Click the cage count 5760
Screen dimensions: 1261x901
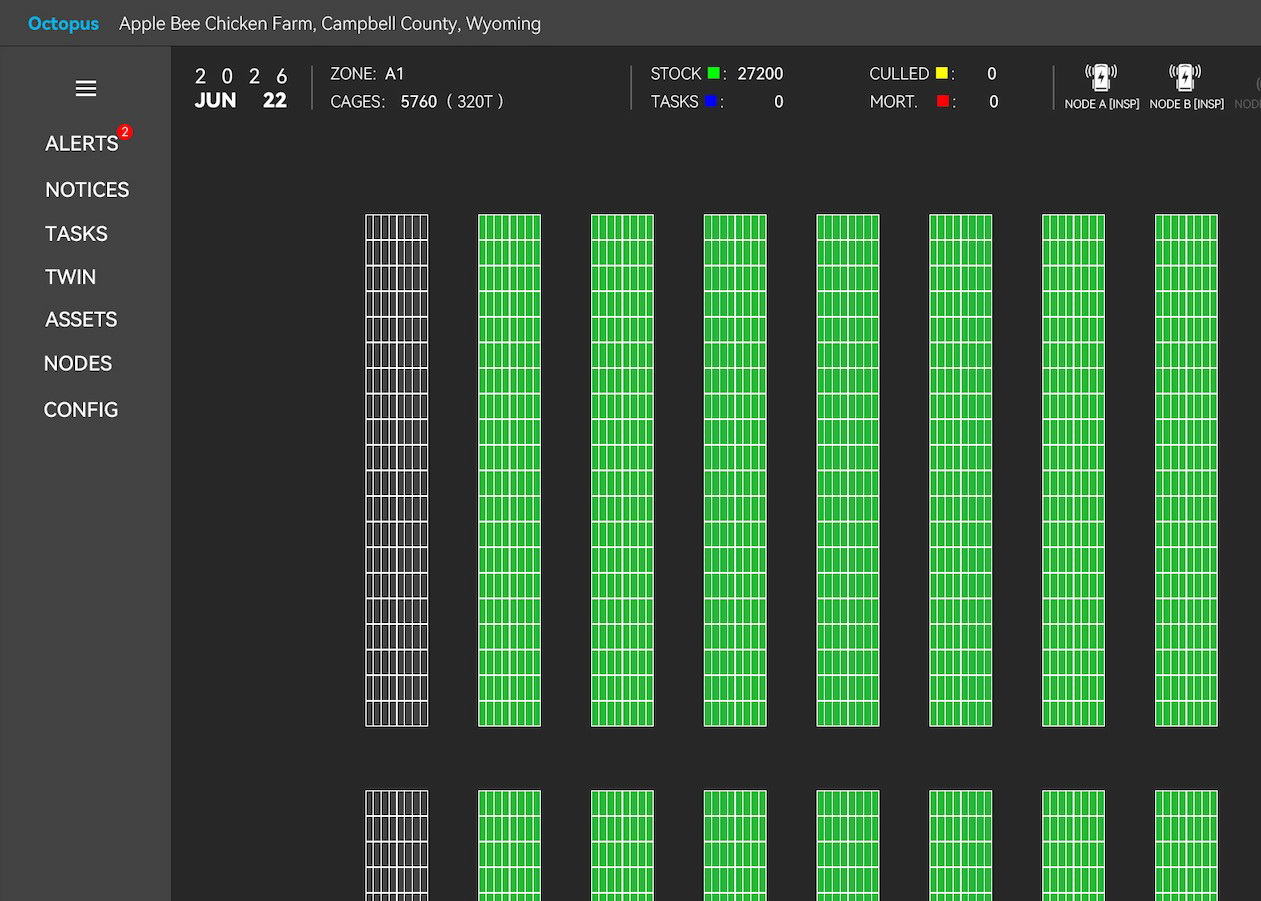pos(419,101)
